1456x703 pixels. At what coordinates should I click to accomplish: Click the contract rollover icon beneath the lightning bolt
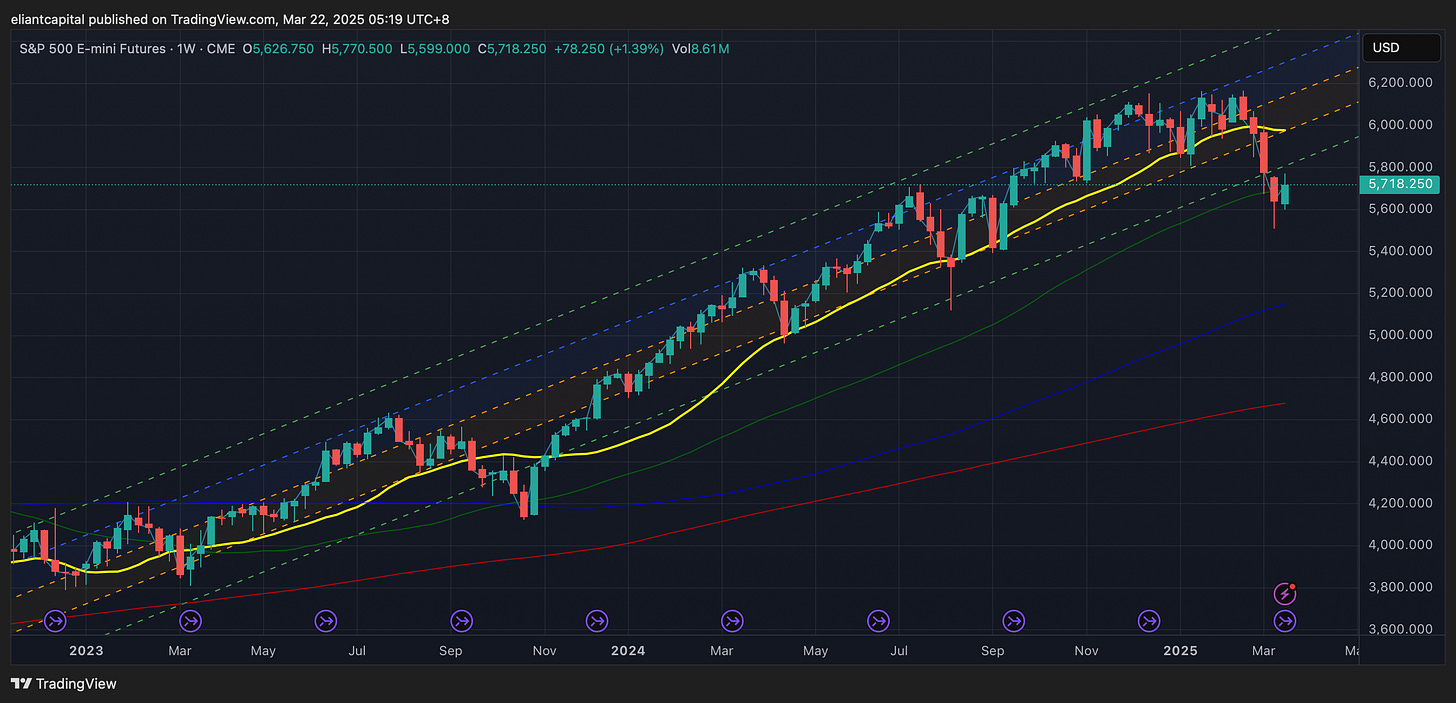click(1285, 622)
